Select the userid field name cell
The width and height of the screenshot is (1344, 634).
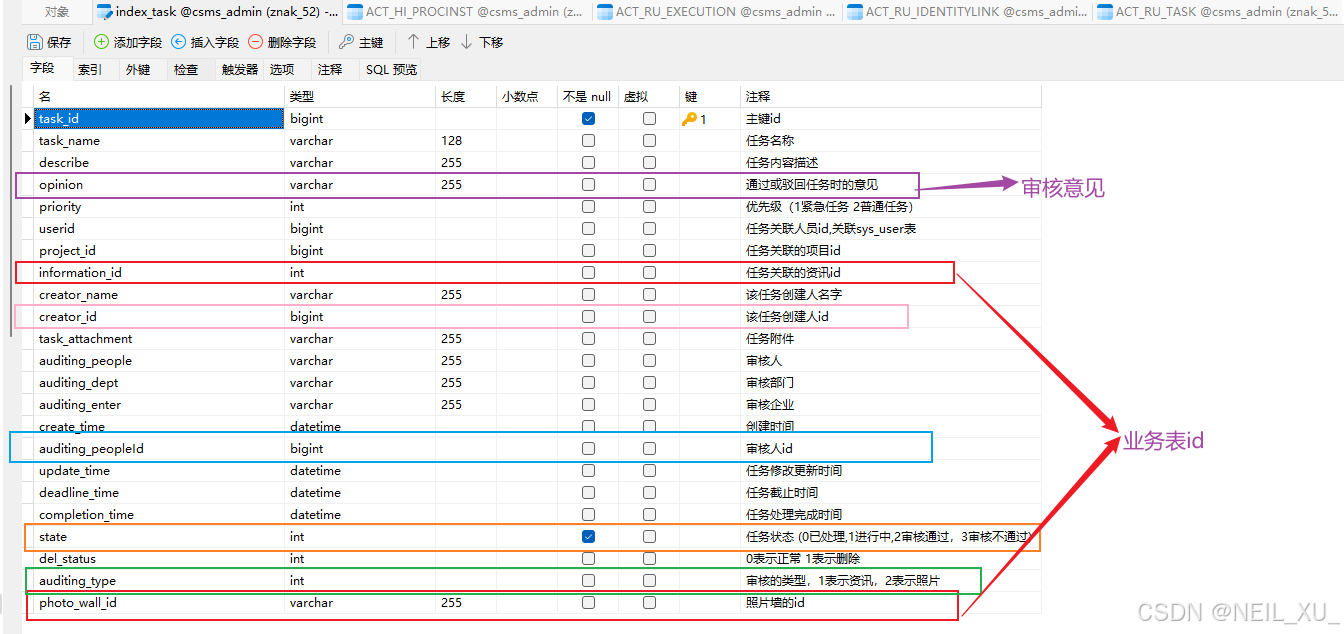click(x=159, y=228)
